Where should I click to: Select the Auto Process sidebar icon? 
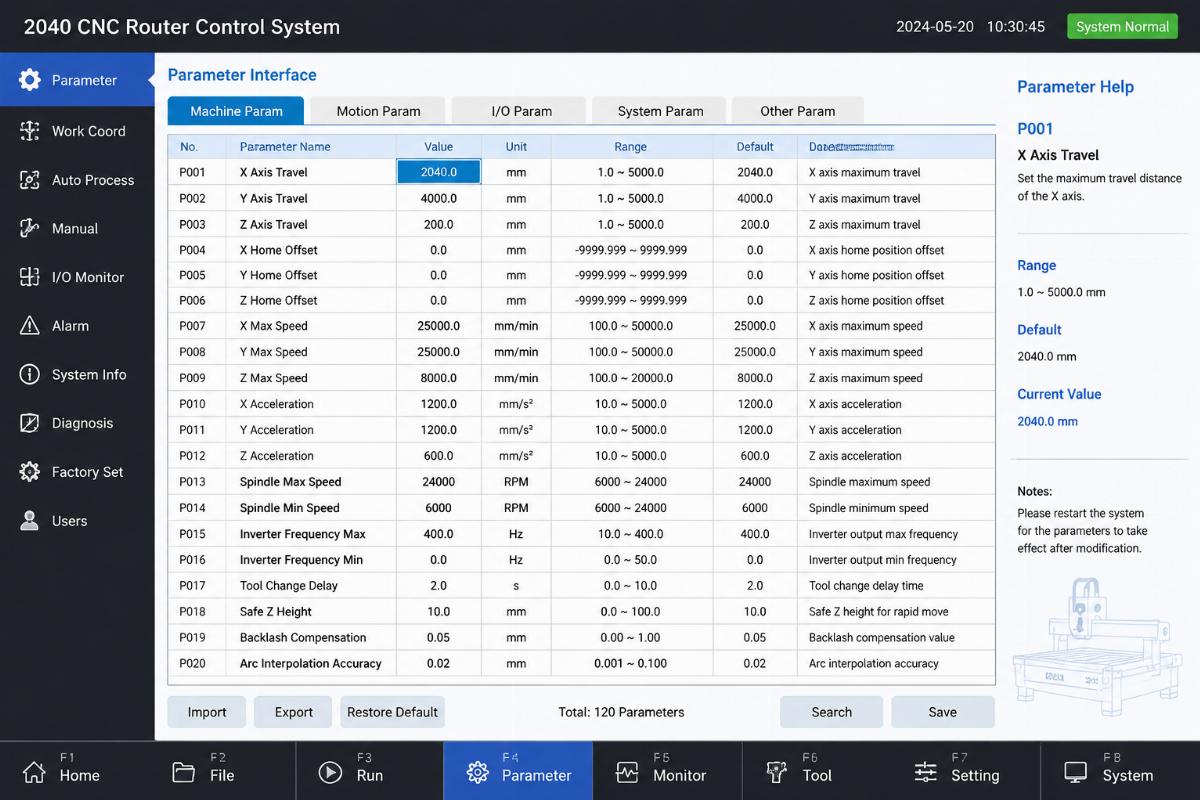(x=30, y=180)
